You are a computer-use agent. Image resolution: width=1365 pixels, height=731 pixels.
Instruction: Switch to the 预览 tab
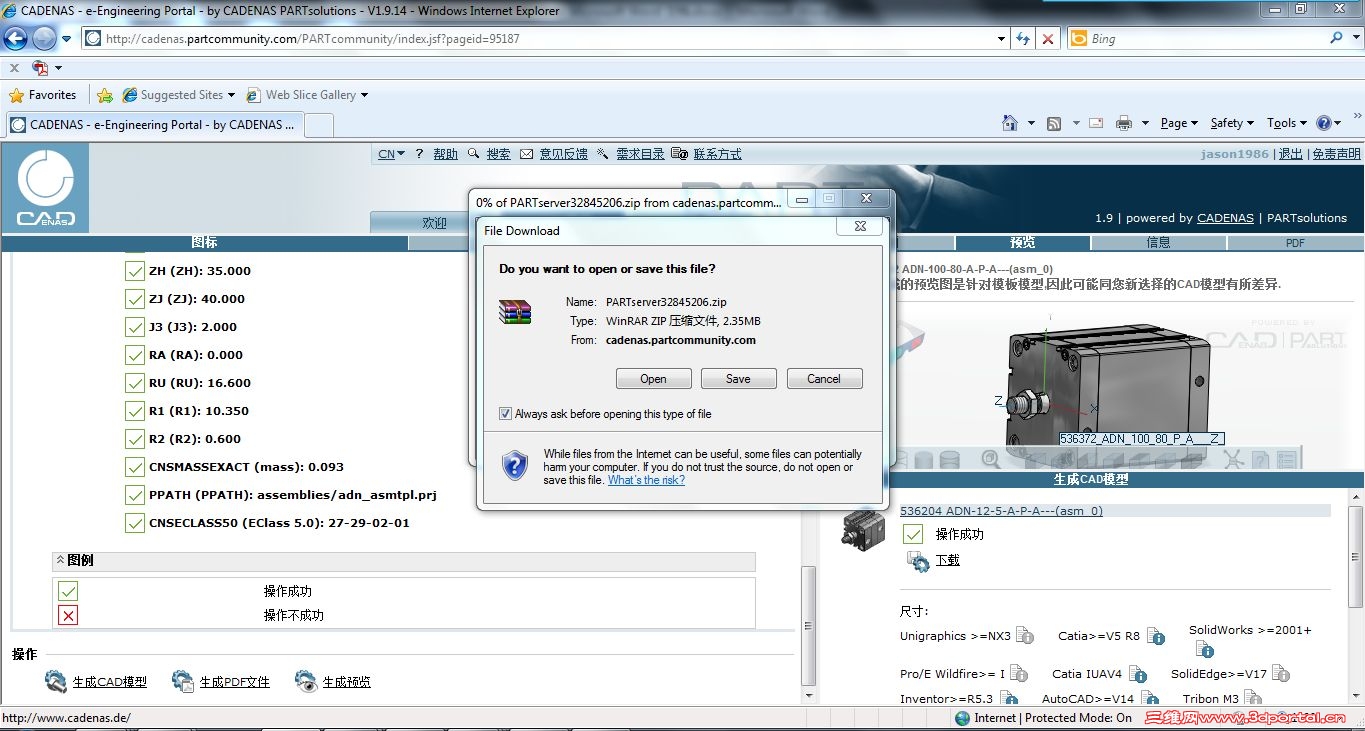[1022, 243]
